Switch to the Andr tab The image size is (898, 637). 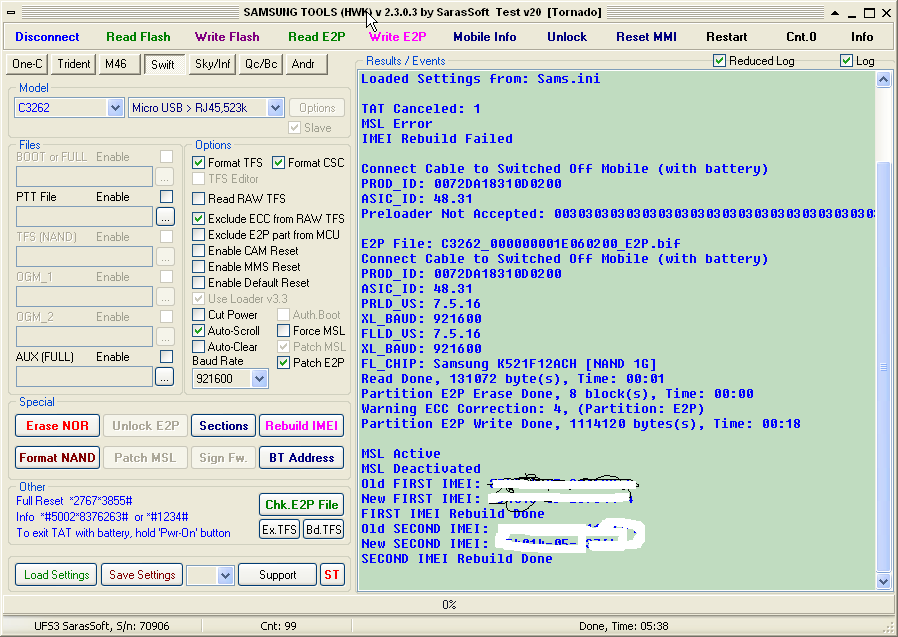[x=306, y=64]
